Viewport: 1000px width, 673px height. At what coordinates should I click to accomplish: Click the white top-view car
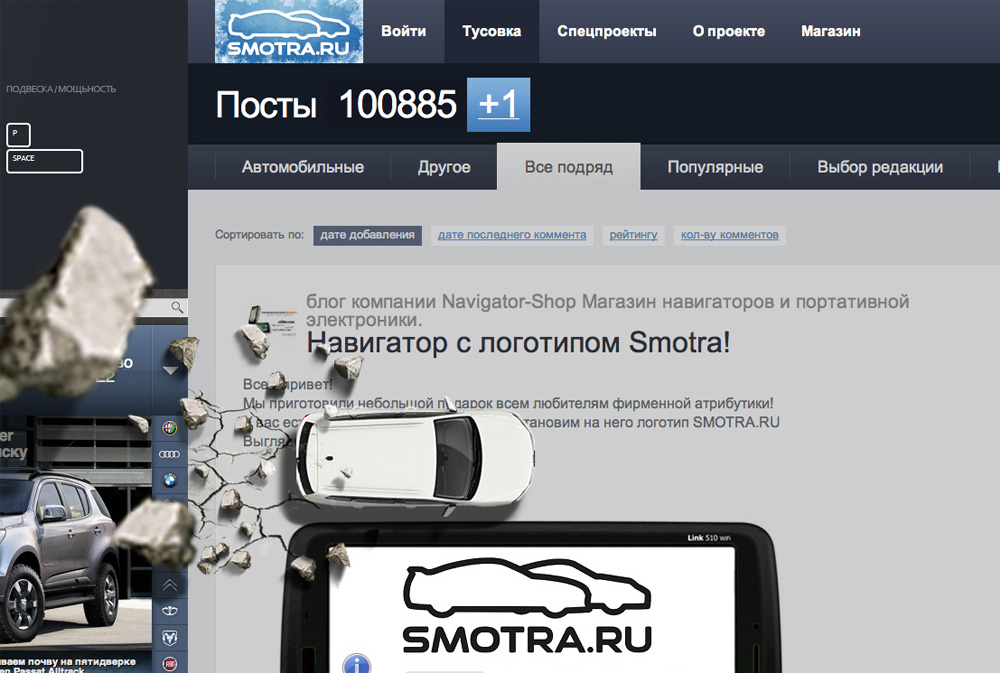click(x=415, y=456)
